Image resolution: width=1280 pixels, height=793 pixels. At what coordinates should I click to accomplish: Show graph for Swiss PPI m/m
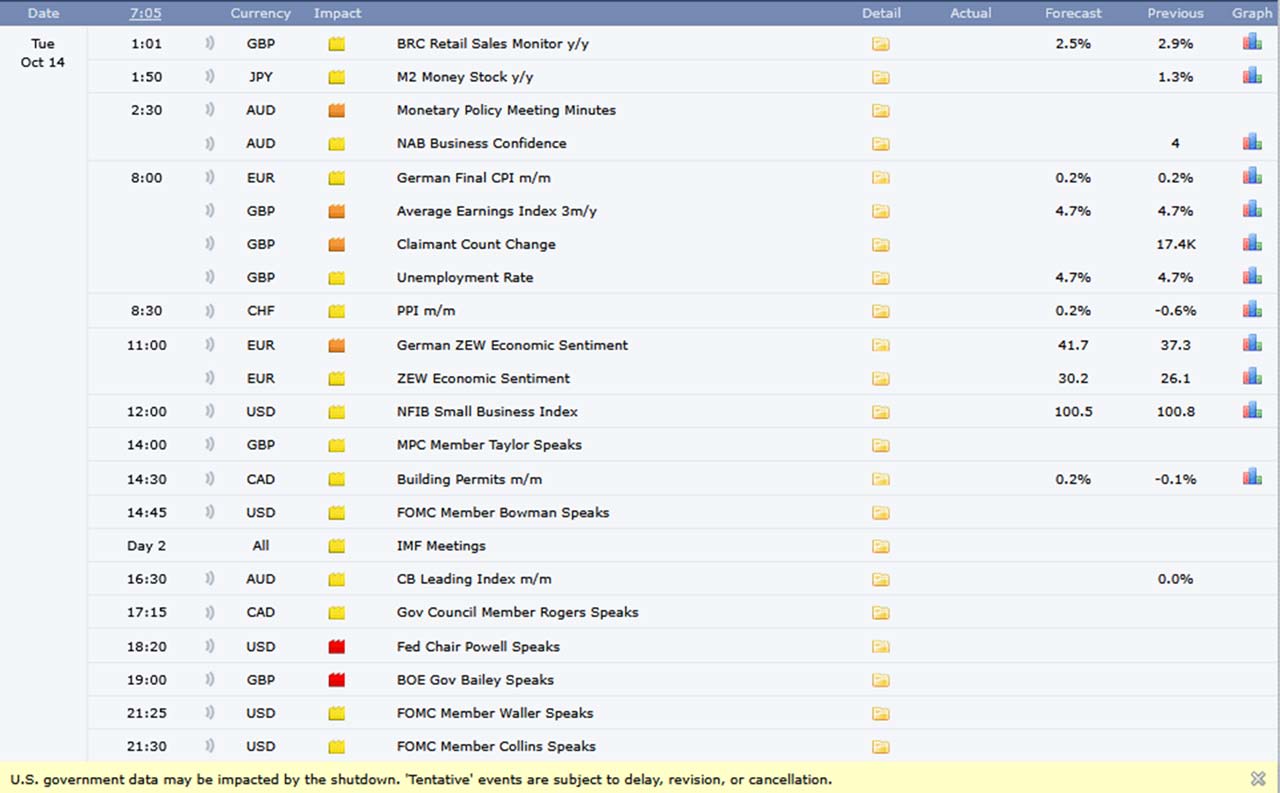click(1252, 310)
